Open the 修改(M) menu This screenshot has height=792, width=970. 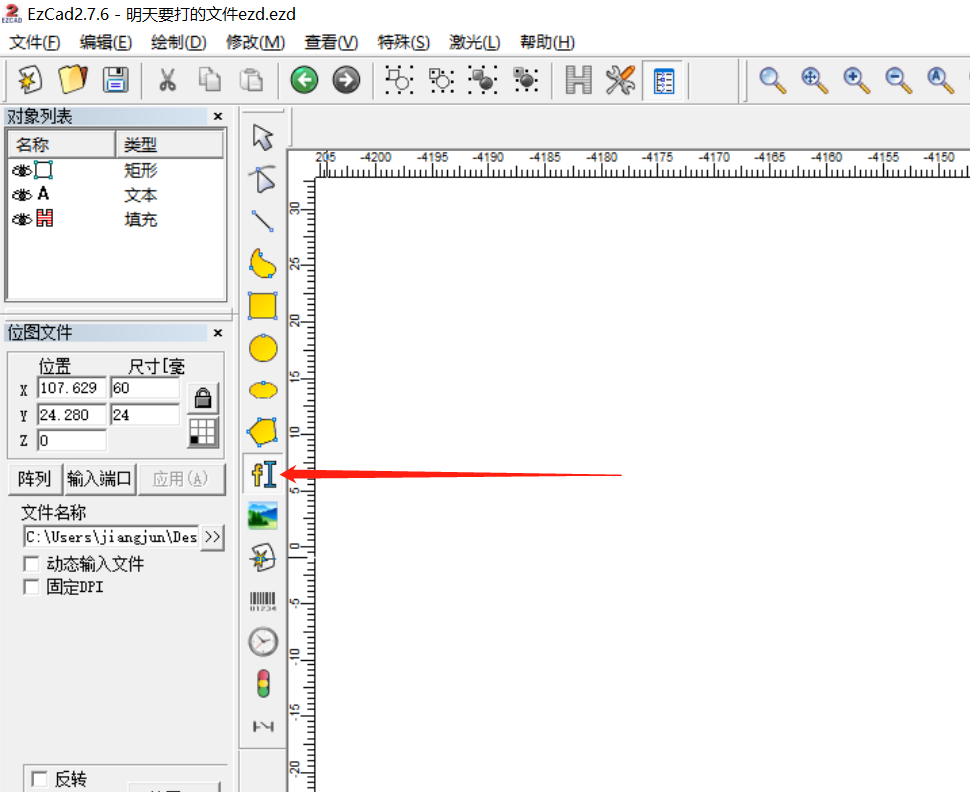click(x=255, y=42)
